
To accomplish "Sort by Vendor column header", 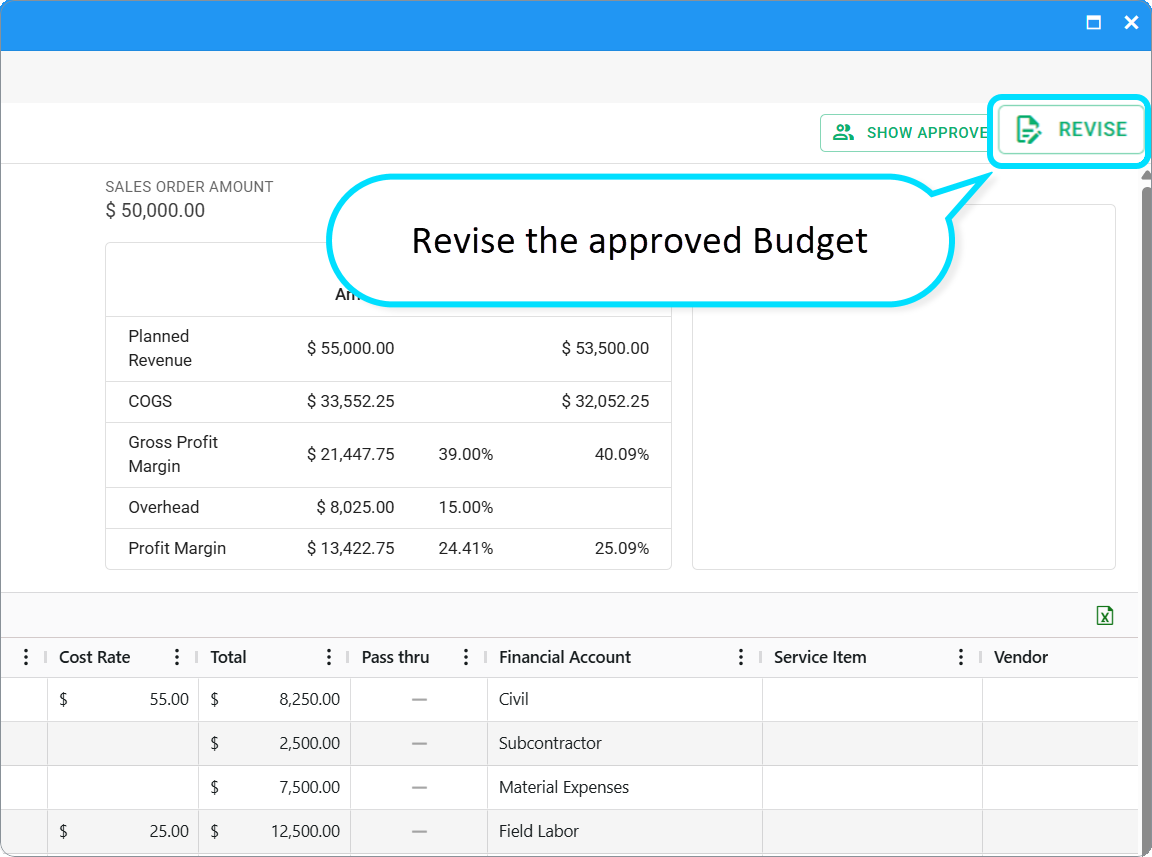I will (1020, 657).
